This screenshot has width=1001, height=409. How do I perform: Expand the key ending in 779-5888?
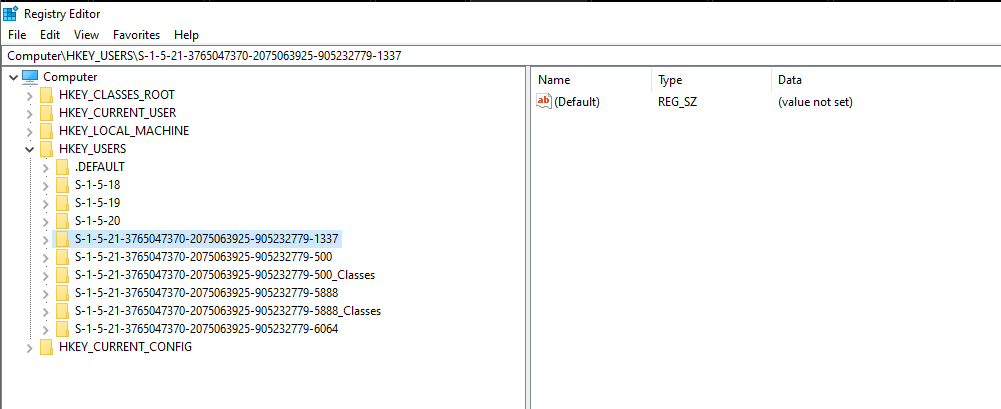coord(45,294)
